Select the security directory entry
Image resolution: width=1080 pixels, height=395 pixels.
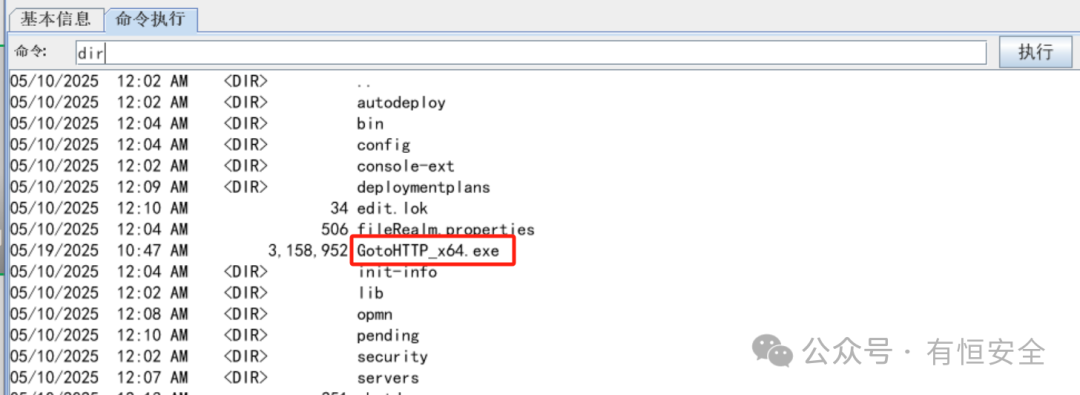[x=392, y=357]
